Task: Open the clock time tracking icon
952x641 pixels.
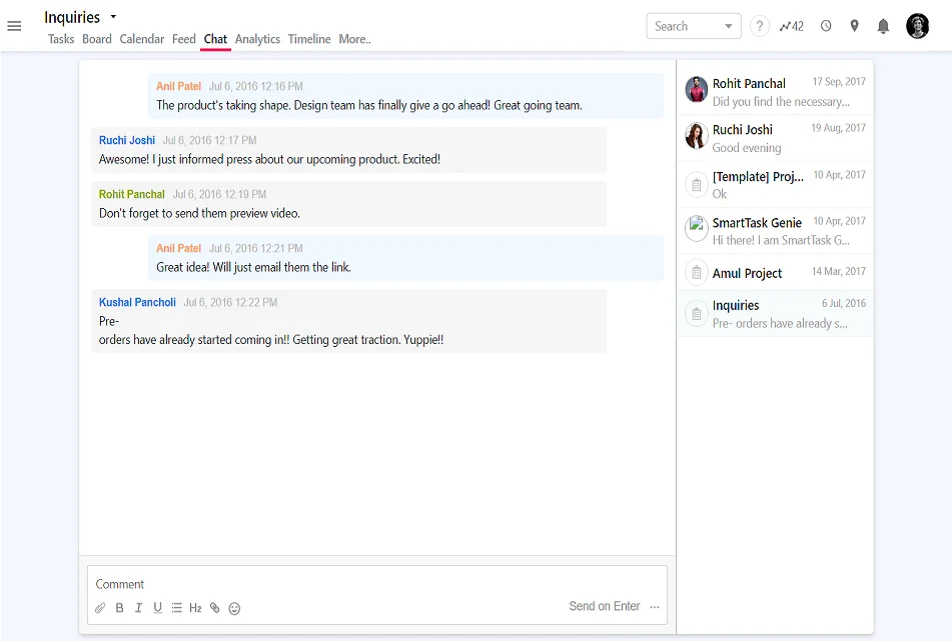Action: click(x=826, y=26)
